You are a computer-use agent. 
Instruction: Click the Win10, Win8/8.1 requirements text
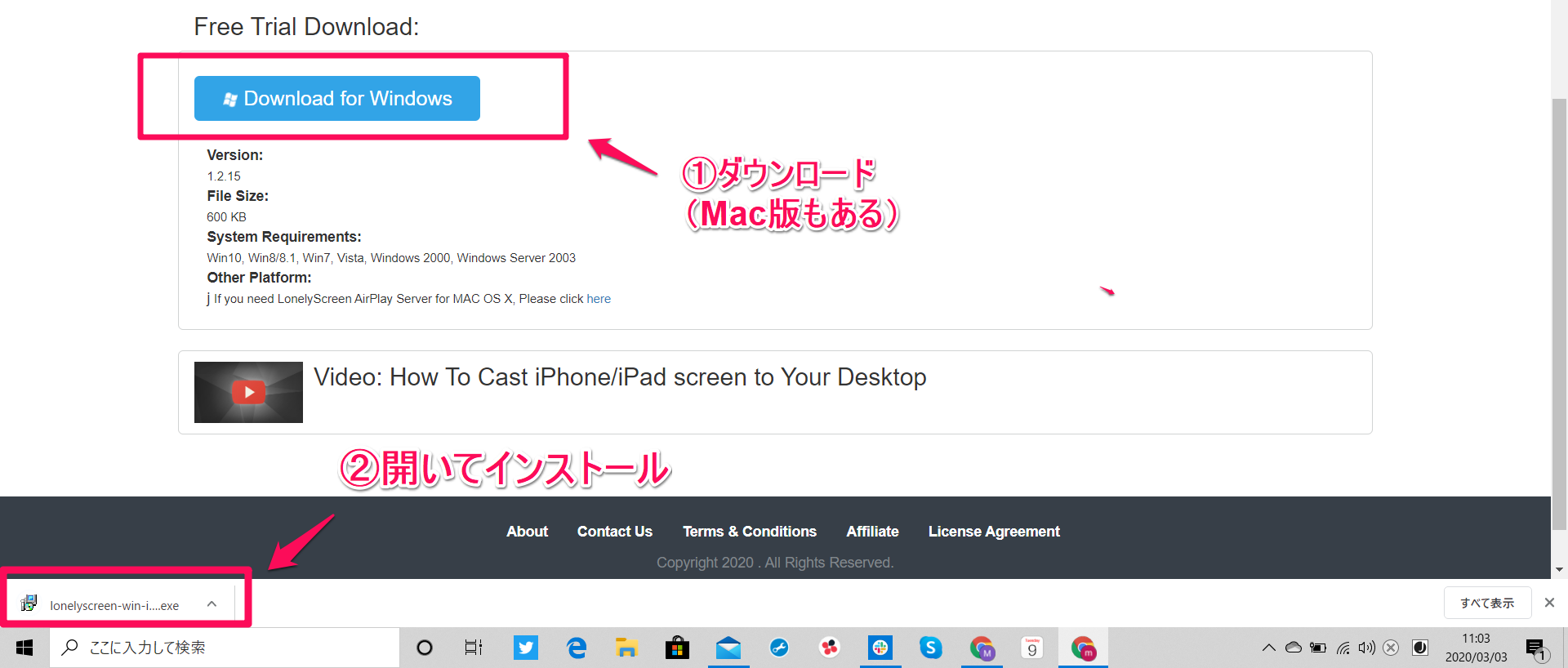(391, 258)
